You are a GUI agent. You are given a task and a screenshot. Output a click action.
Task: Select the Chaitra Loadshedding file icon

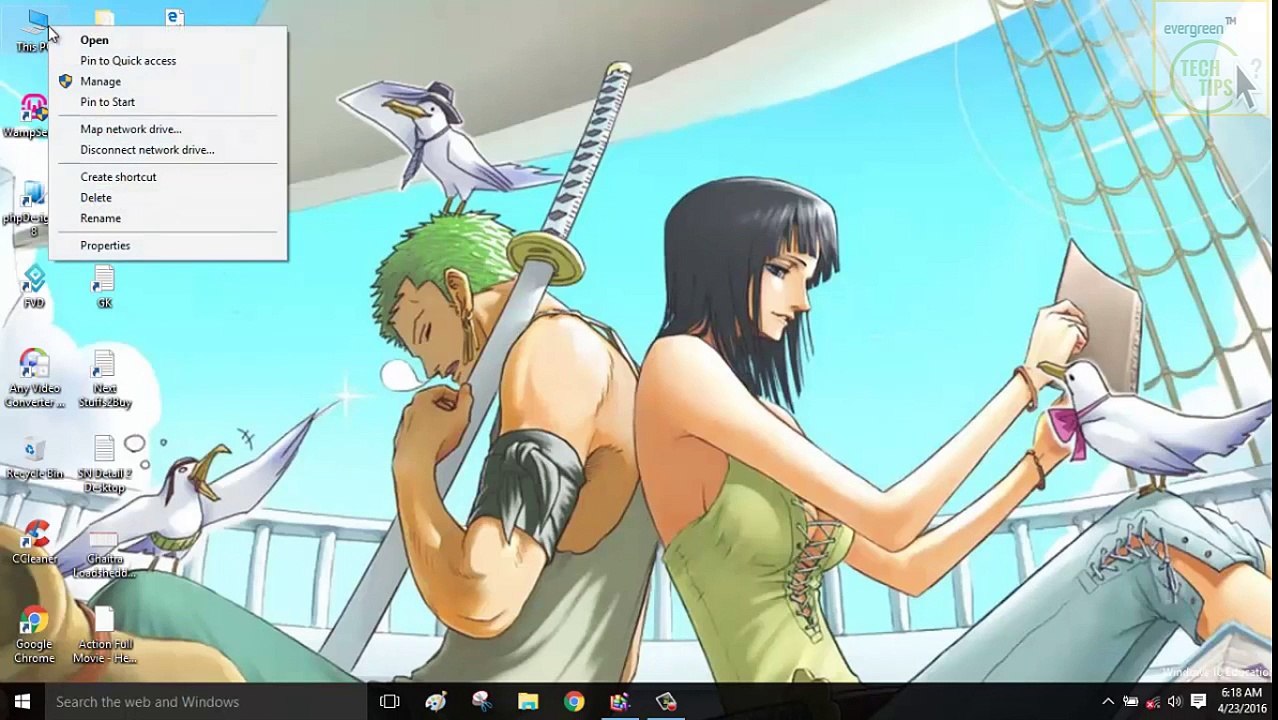tap(104, 553)
